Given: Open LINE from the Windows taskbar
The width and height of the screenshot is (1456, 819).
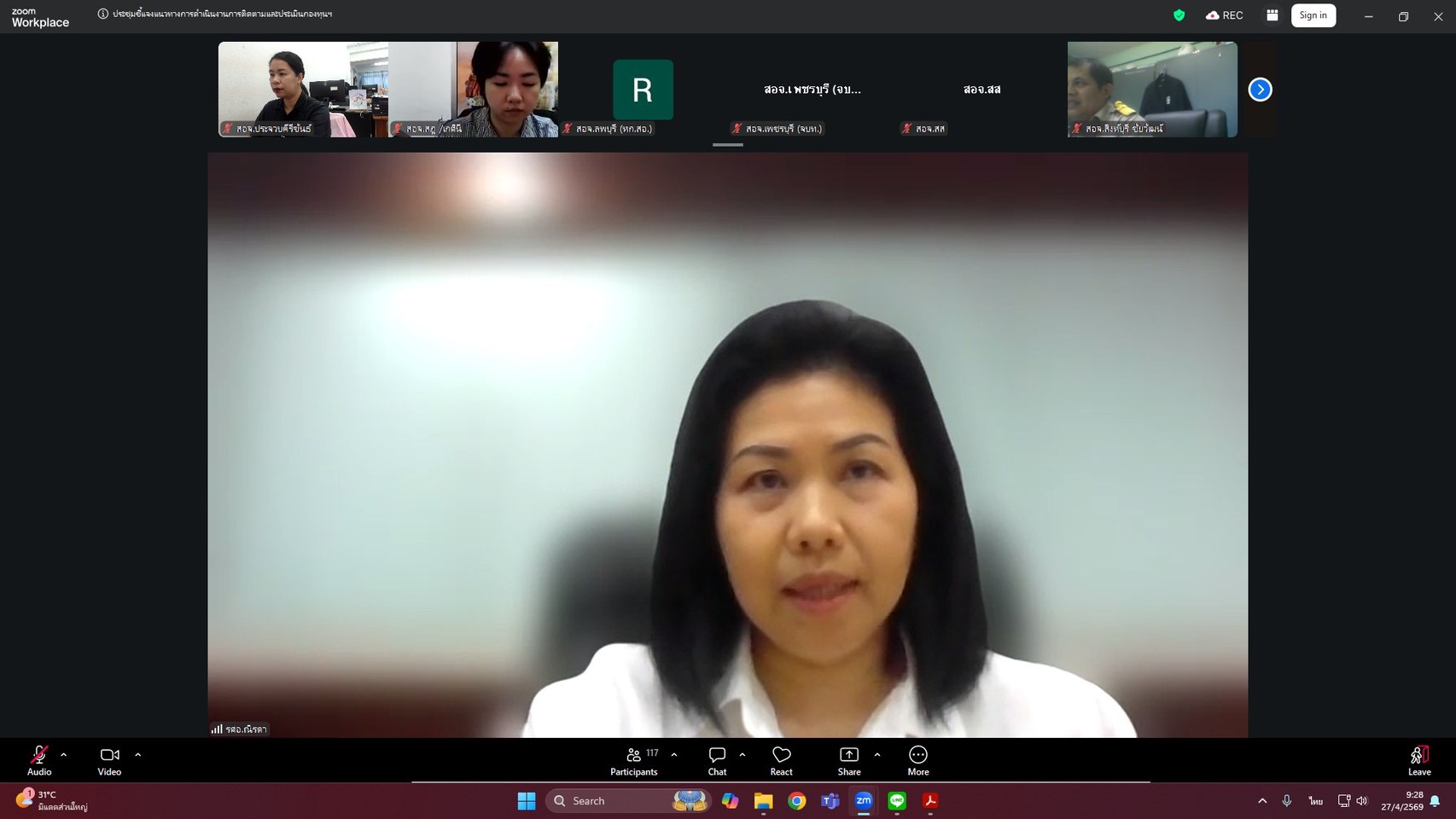Looking at the screenshot, I should coord(896,801).
